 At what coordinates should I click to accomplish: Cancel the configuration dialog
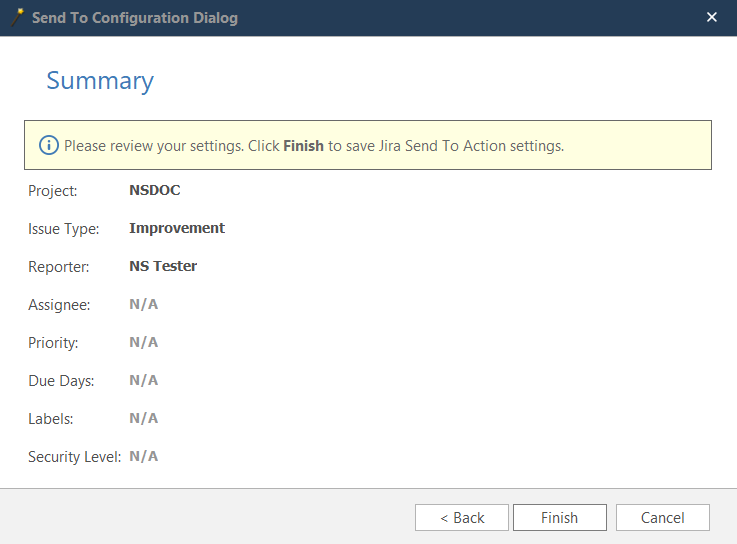point(662,517)
